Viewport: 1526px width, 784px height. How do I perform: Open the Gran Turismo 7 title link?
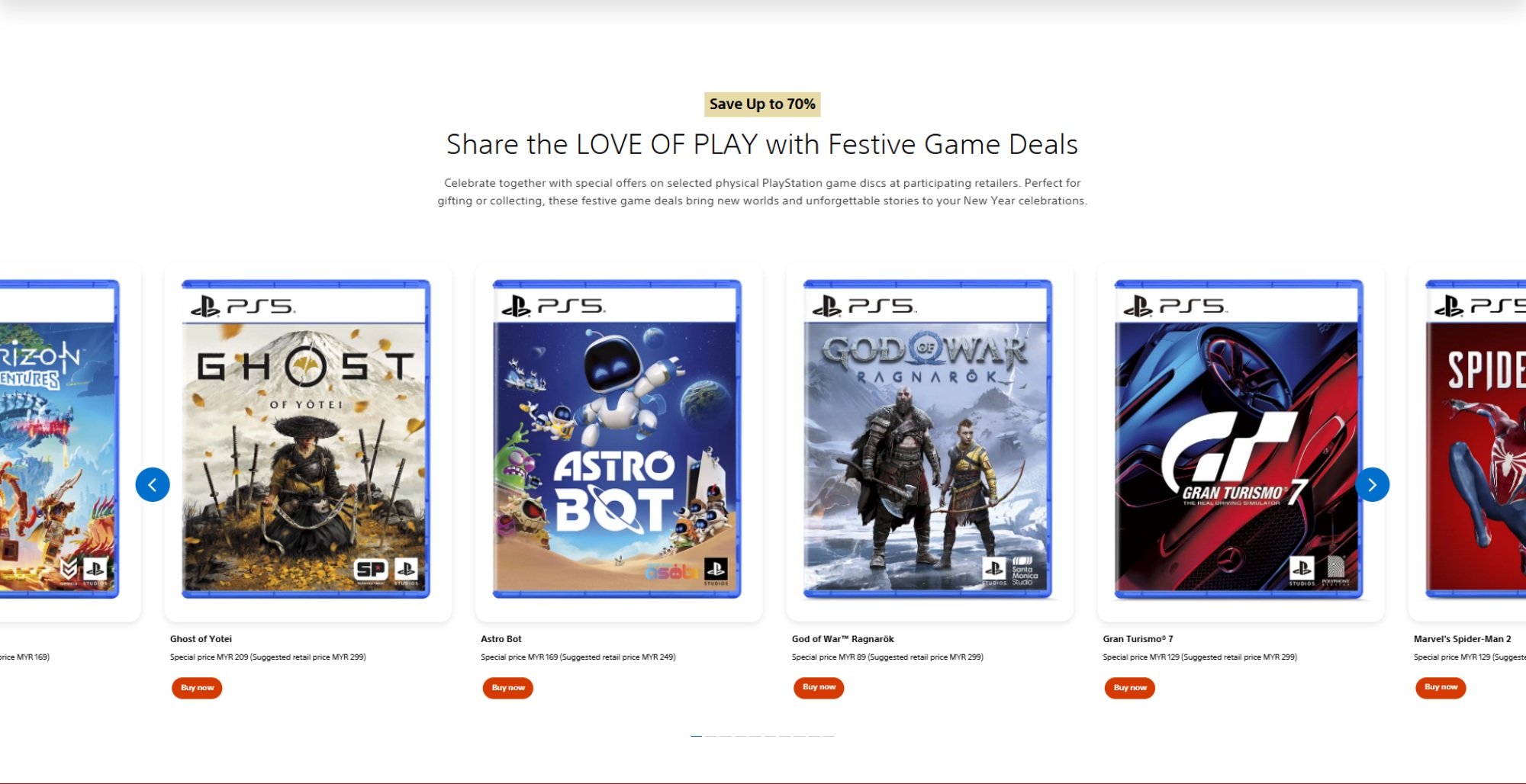point(1138,639)
